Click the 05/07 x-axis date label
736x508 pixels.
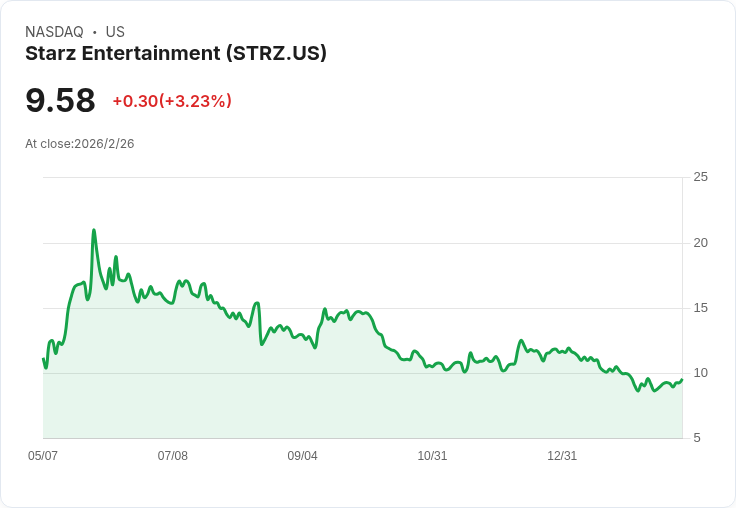tap(43, 456)
